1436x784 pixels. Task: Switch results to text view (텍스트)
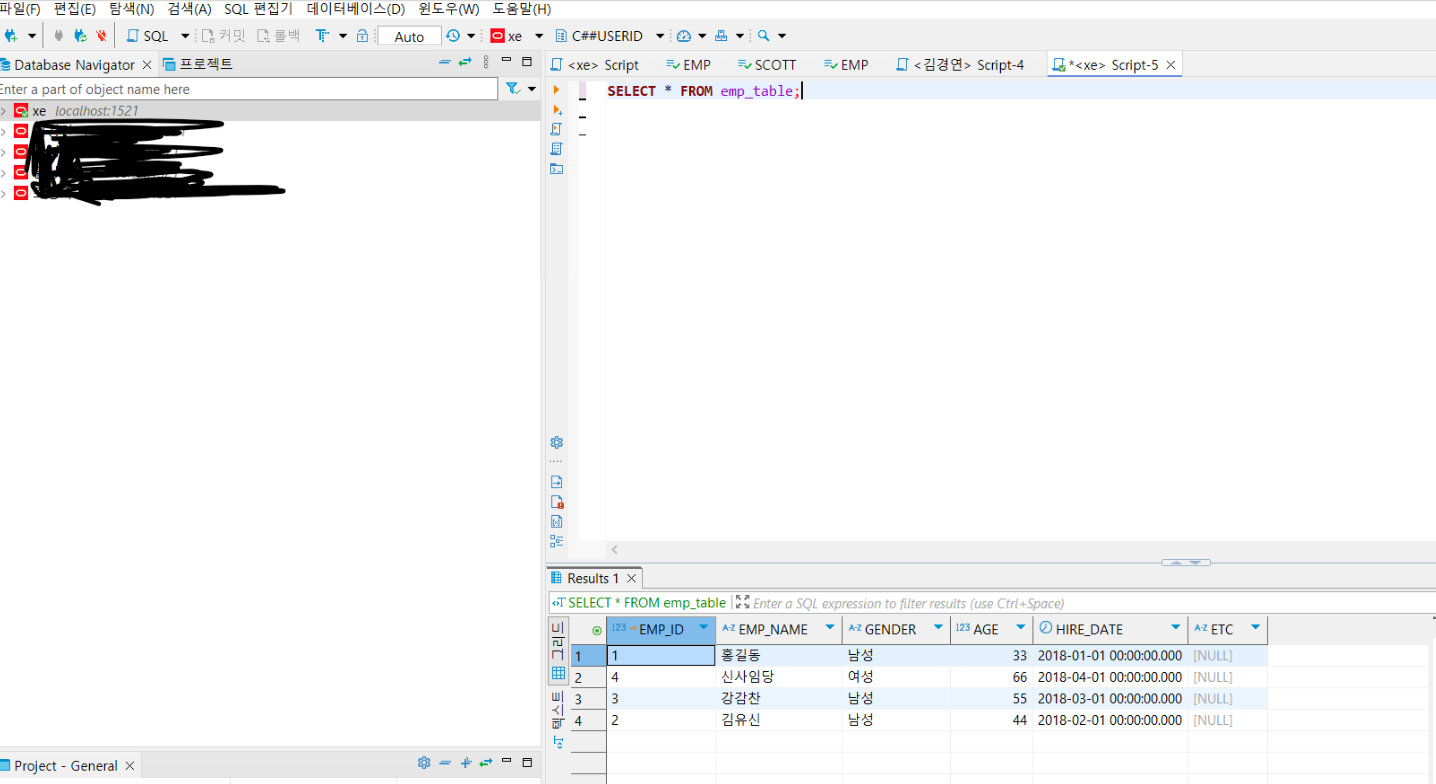click(558, 721)
